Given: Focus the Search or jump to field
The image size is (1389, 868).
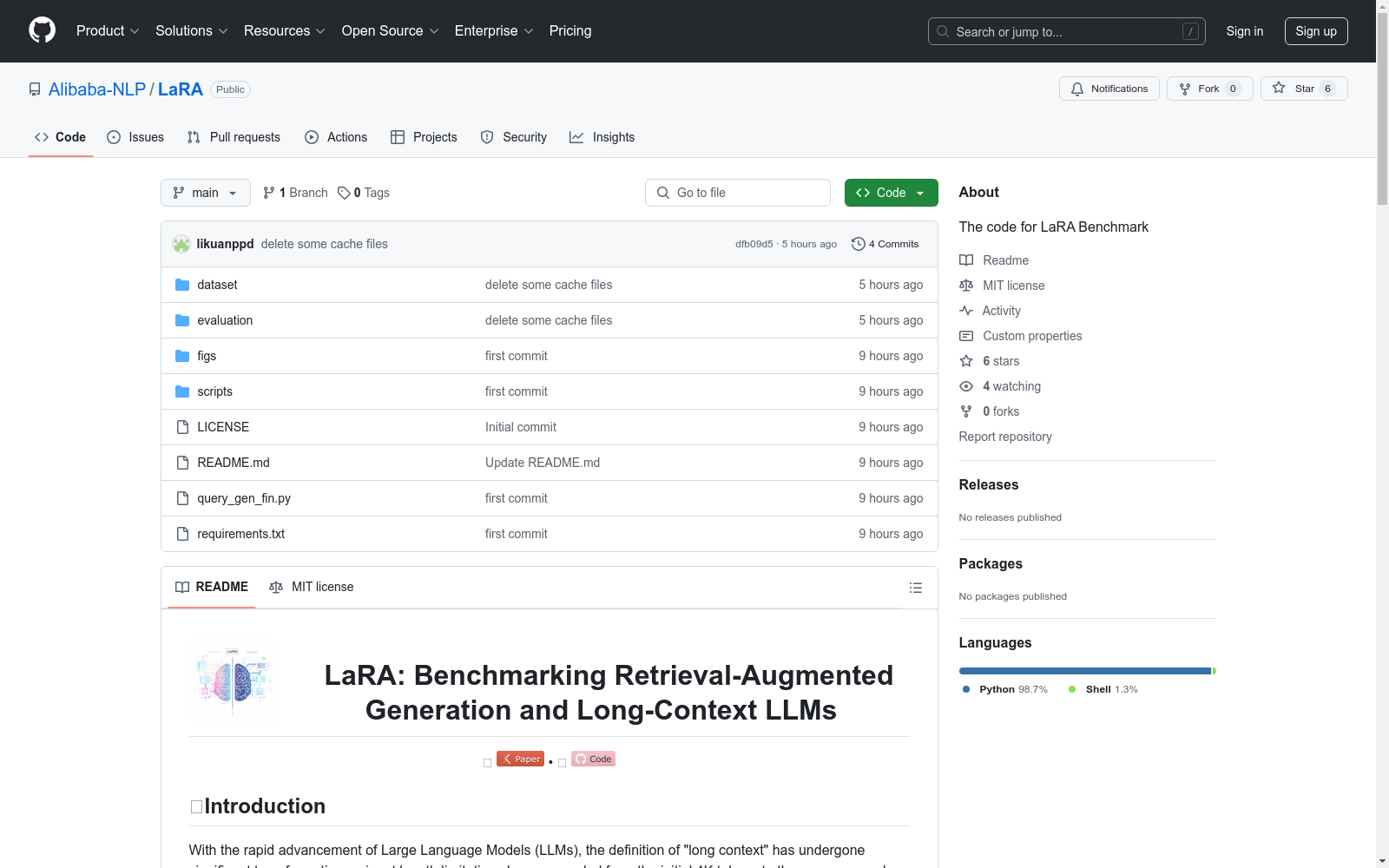Looking at the screenshot, I should [x=1067, y=31].
